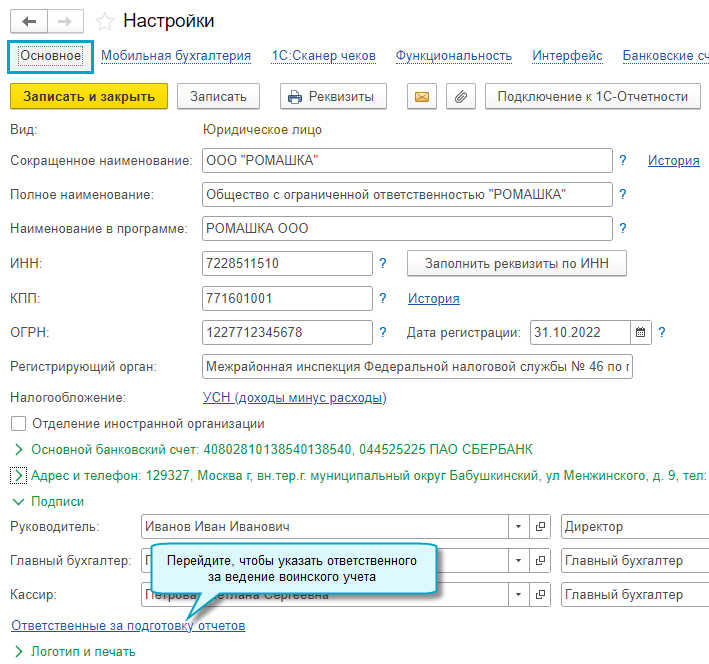
Task: Click the Директор position field
Action: pyautogui.click(x=635, y=526)
